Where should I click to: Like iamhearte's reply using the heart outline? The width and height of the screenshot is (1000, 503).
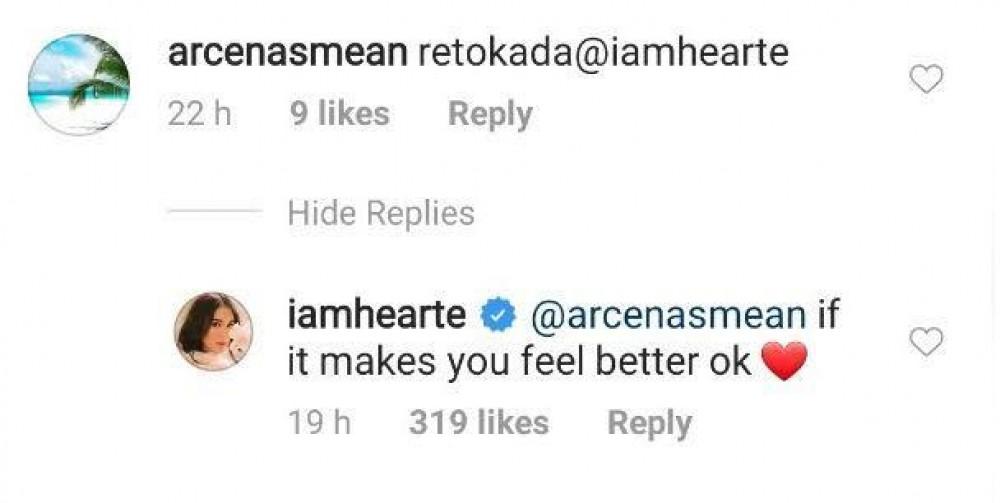926,343
